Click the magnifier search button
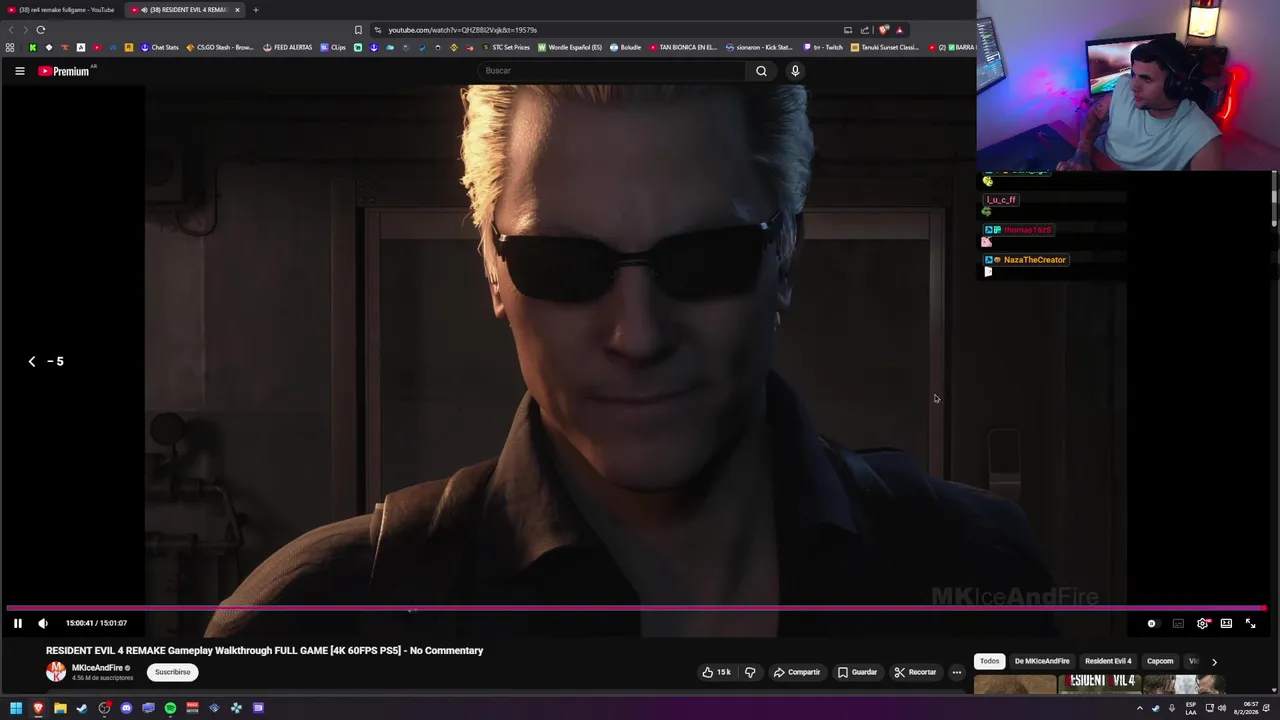Screen dimensions: 1280x720 [761, 71]
